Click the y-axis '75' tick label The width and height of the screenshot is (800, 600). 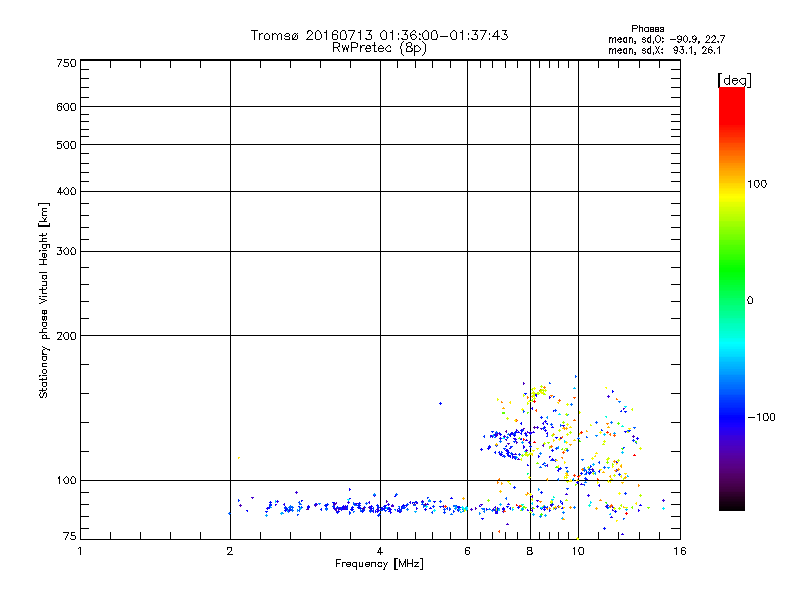pos(69,536)
